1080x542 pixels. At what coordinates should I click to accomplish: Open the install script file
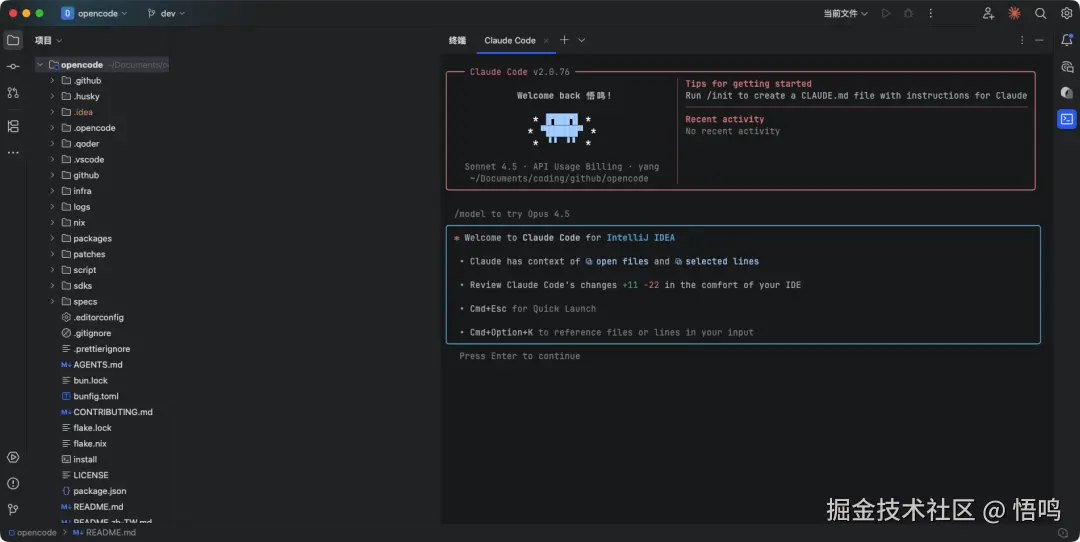(85, 459)
